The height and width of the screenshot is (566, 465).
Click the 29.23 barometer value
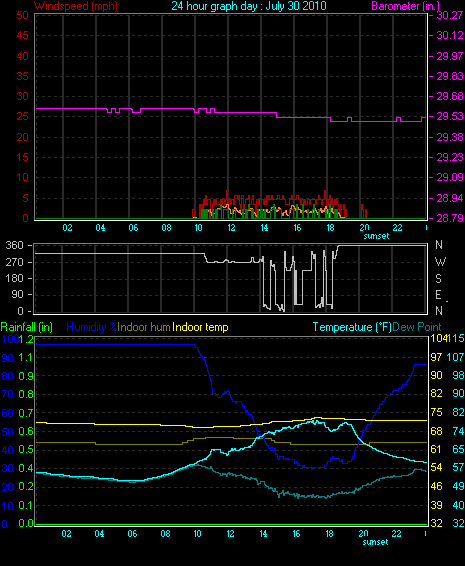point(450,157)
